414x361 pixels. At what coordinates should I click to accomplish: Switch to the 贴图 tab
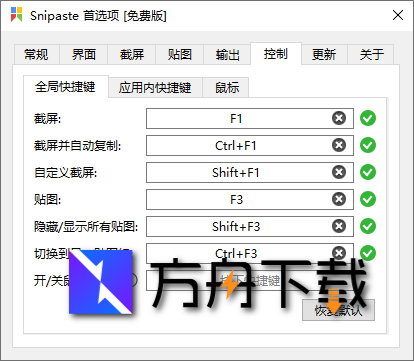(x=180, y=54)
